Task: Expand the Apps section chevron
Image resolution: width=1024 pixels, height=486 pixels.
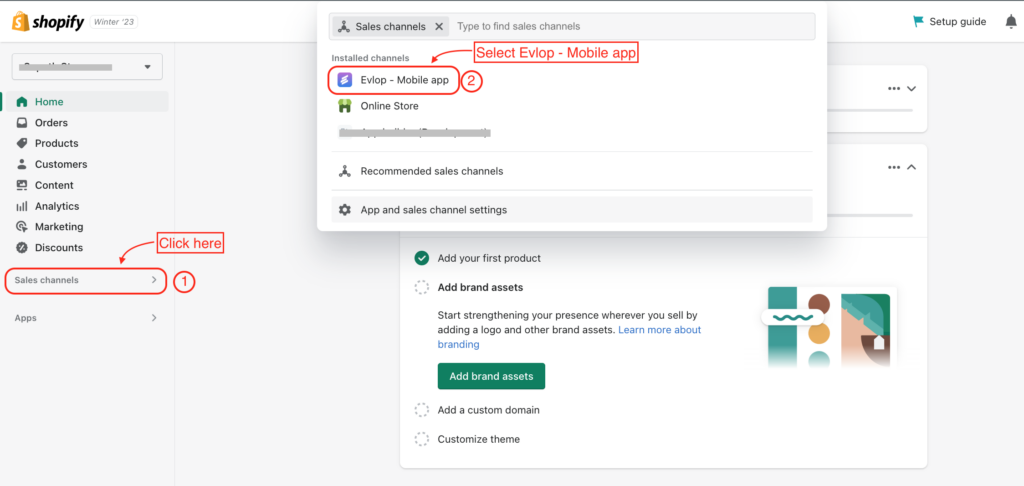Action: (154, 318)
